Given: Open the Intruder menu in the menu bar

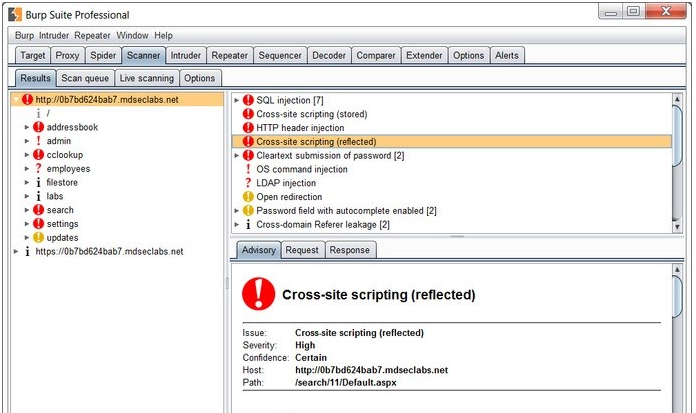Looking at the screenshot, I should (54, 36).
